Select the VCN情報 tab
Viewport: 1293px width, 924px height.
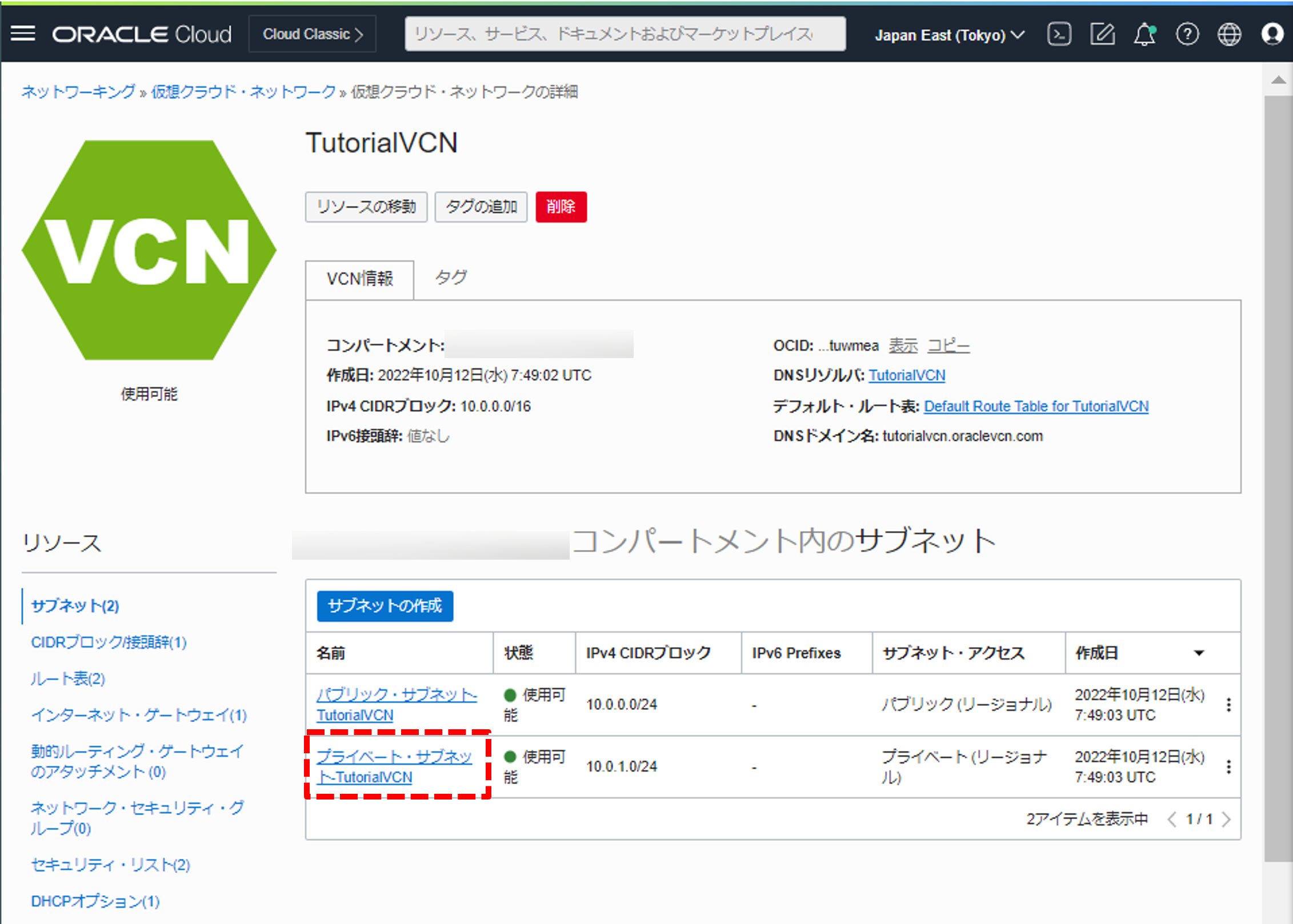click(359, 279)
